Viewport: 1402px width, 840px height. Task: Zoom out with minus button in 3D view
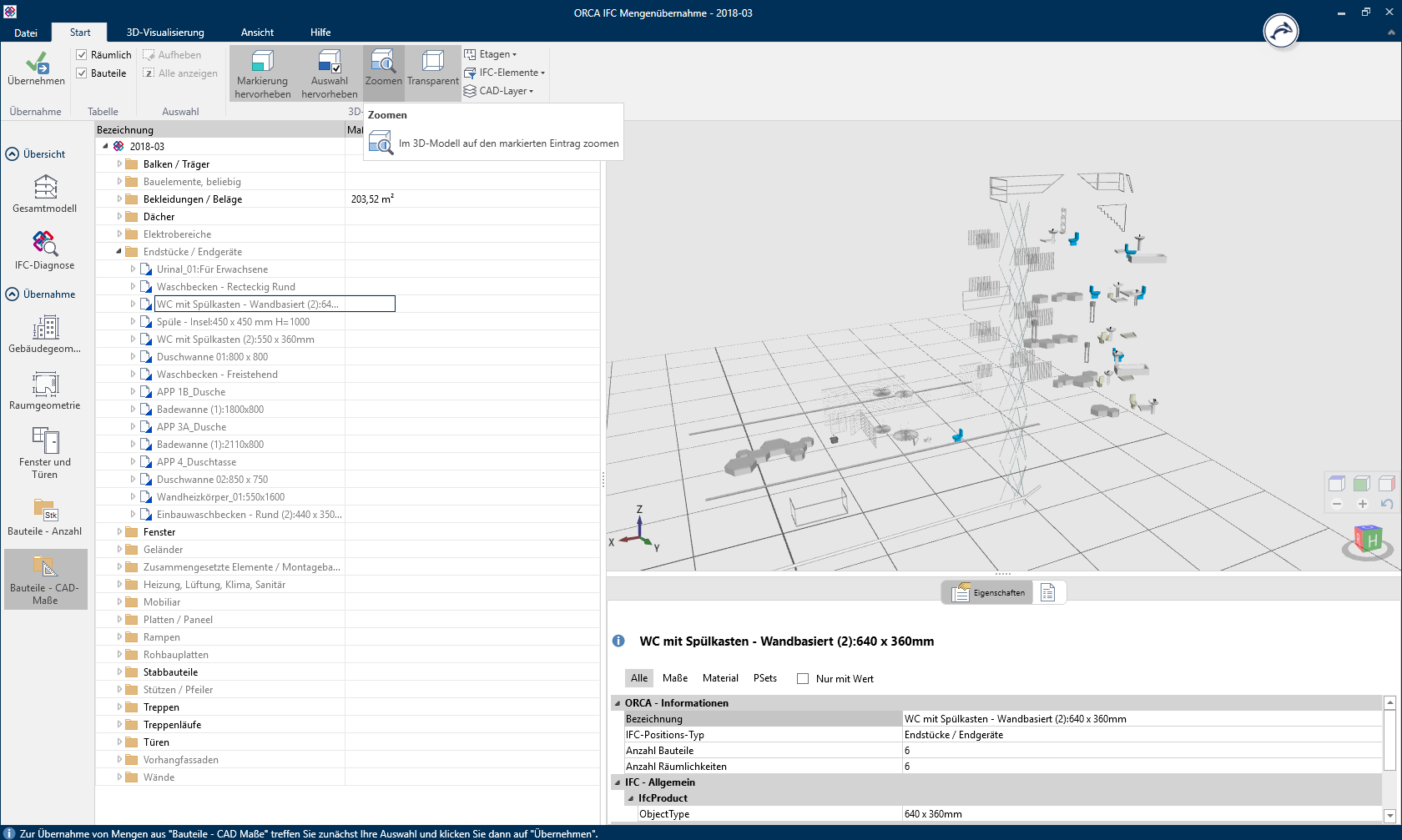point(1337,504)
